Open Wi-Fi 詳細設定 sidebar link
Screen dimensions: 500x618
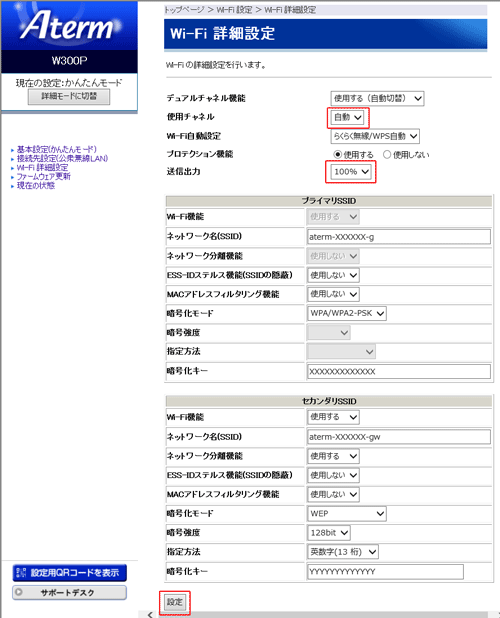[42, 168]
